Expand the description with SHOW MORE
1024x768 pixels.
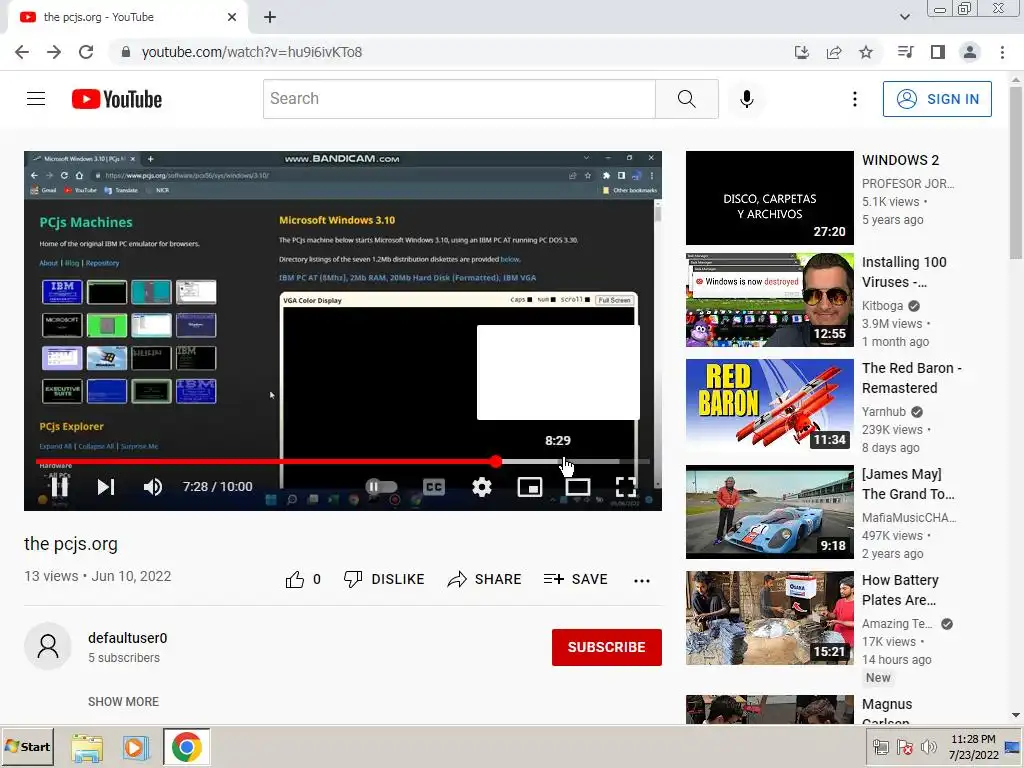click(123, 701)
